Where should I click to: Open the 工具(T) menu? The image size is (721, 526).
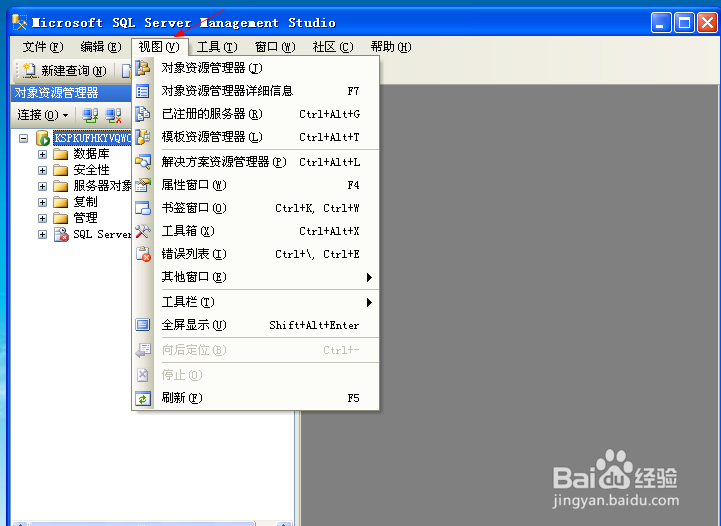(x=217, y=47)
